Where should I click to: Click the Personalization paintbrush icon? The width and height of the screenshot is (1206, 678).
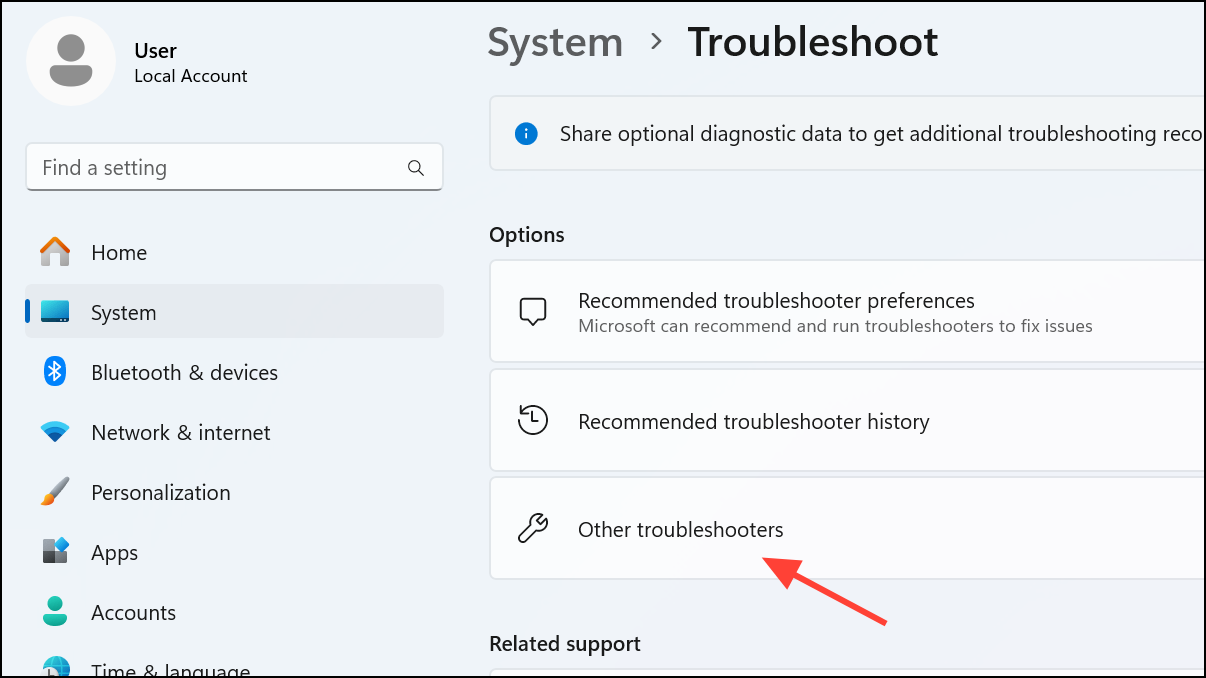click(54, 492)
